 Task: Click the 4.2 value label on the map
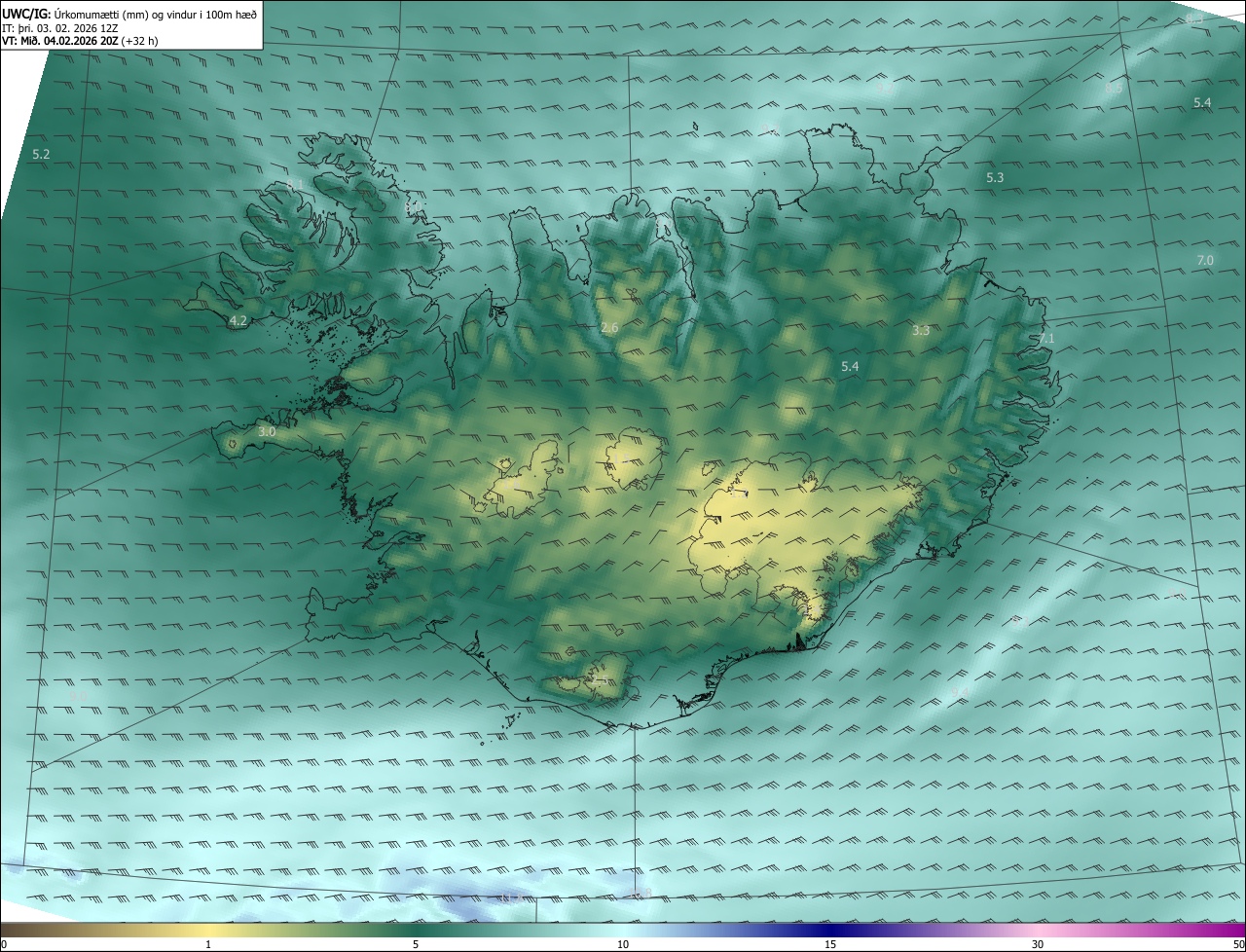click(x=238, y=320)
